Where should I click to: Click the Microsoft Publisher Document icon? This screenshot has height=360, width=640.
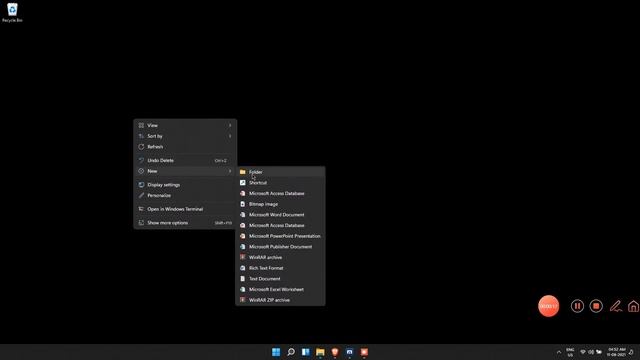[x=242, y=247]
